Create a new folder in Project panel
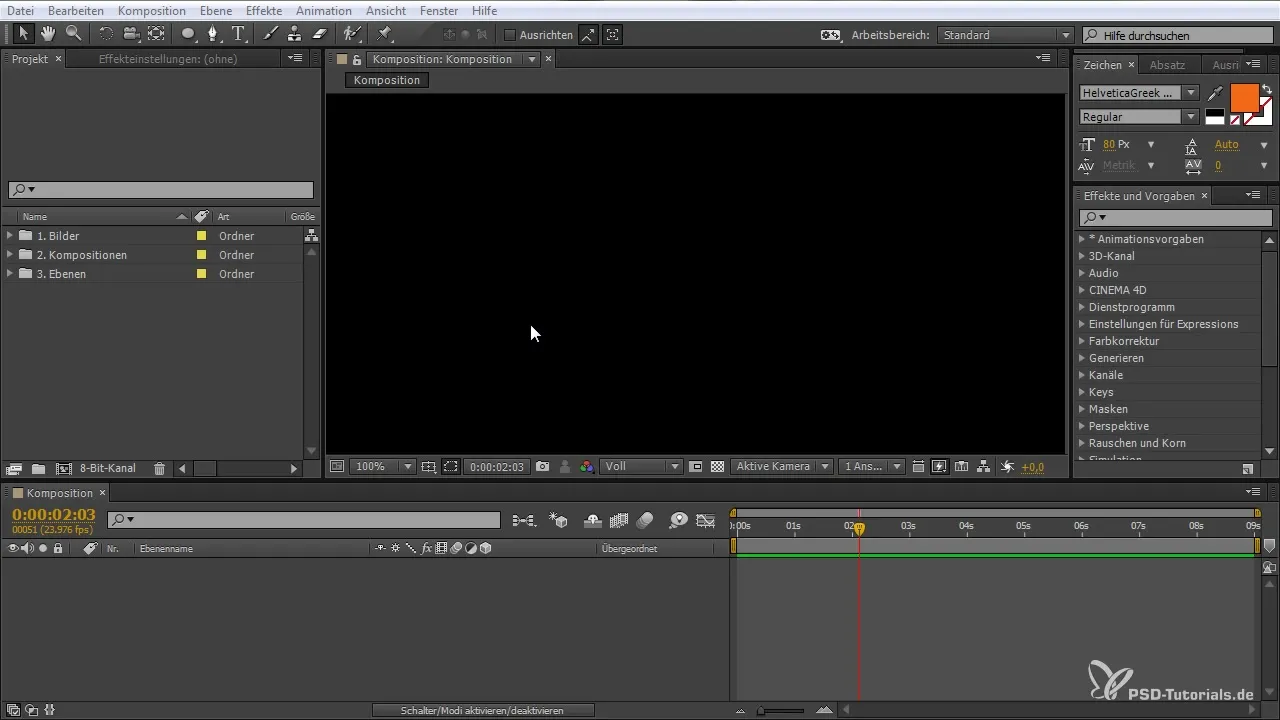 click(x=38, y=468)
